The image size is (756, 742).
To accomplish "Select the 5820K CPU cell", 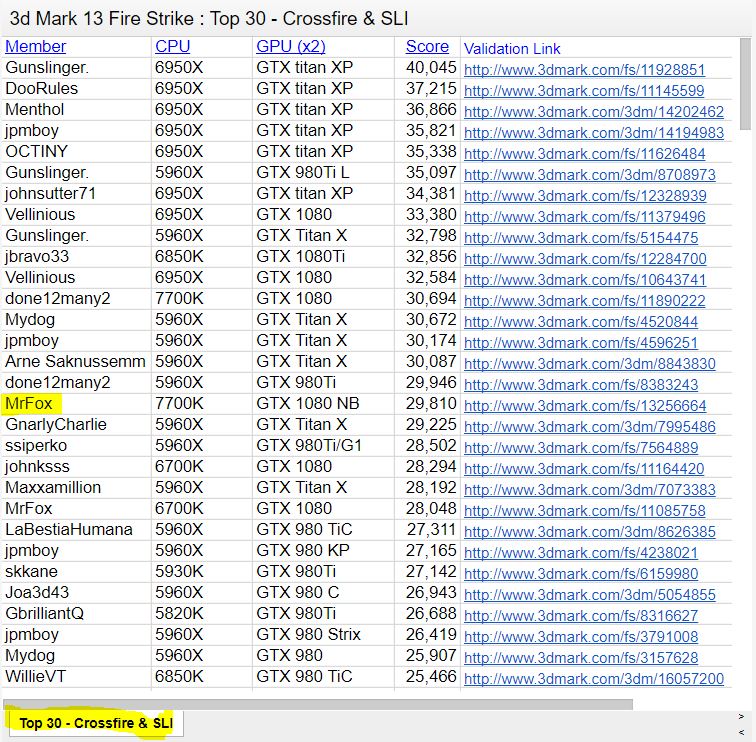I will (x=202, y=613).
